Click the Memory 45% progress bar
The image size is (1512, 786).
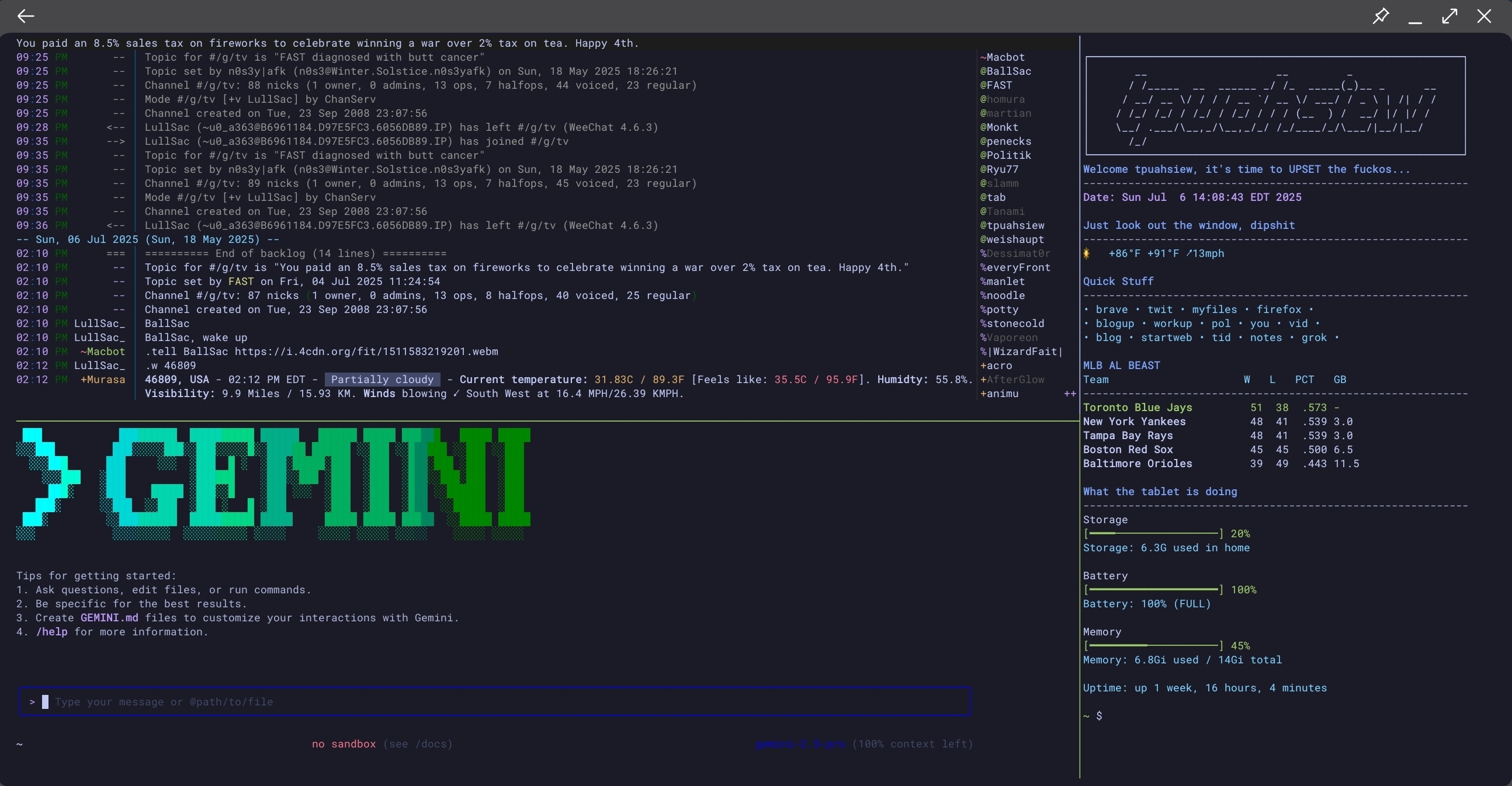pos(1153,646)
